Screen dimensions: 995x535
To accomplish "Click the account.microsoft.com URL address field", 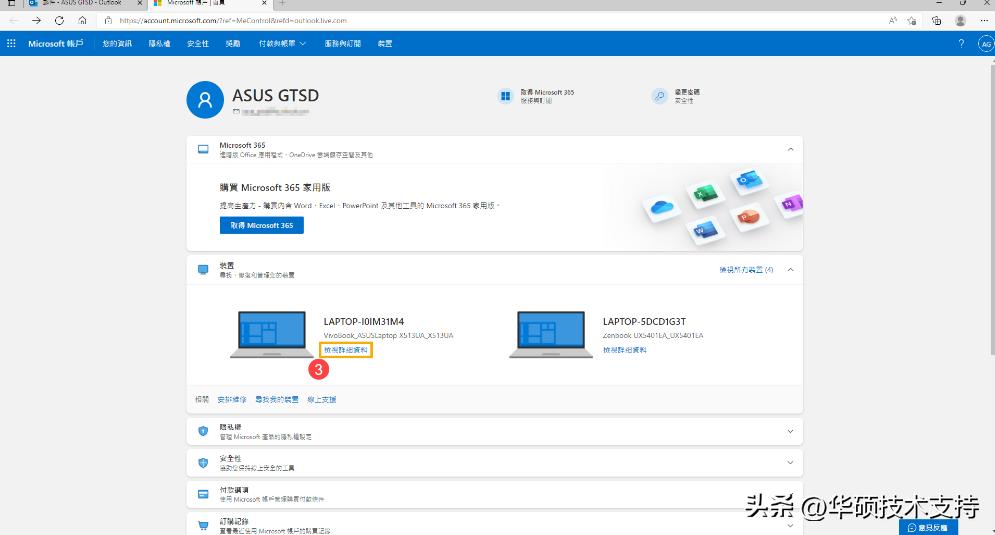I will click(x=232, y=20).
